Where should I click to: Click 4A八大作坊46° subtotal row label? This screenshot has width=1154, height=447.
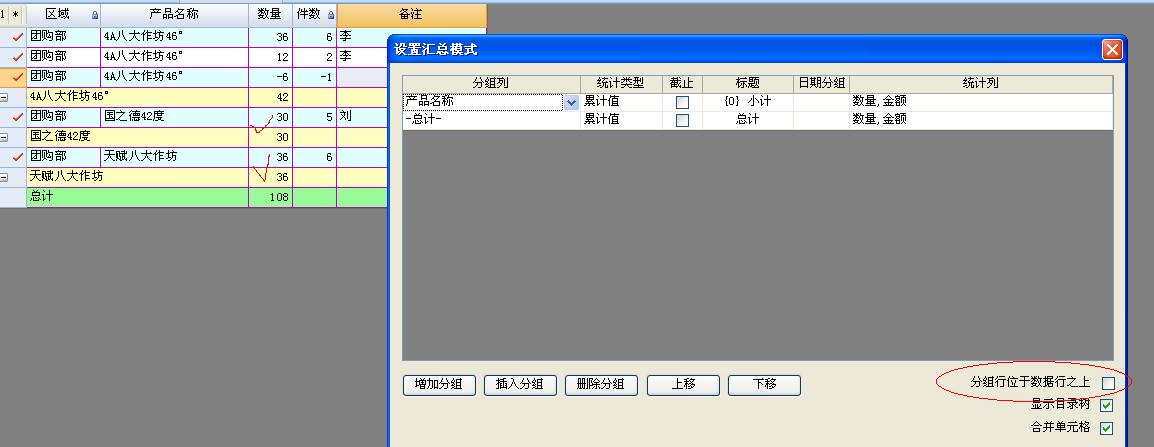click(x=137, y=96)
